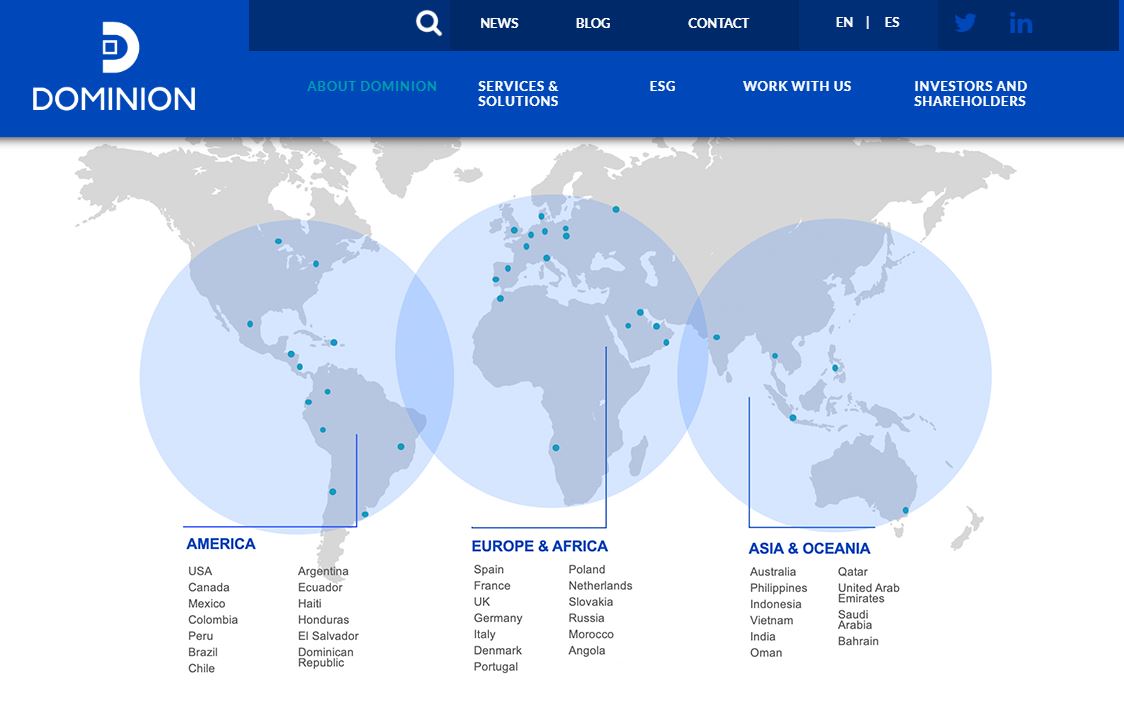Click the AMERICA region heading
Image resolution: width=1124 pixels, height=702 pixels.
point(221,544)
